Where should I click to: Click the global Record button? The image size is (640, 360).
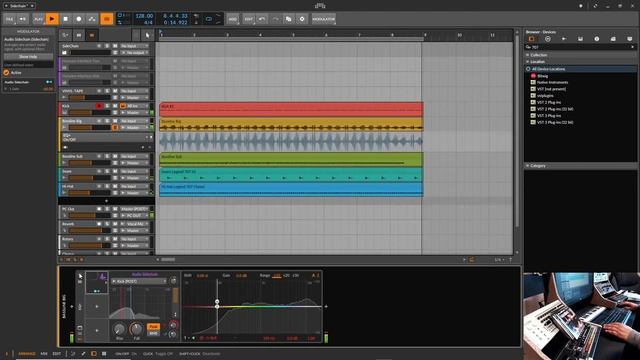pos(79,19)
